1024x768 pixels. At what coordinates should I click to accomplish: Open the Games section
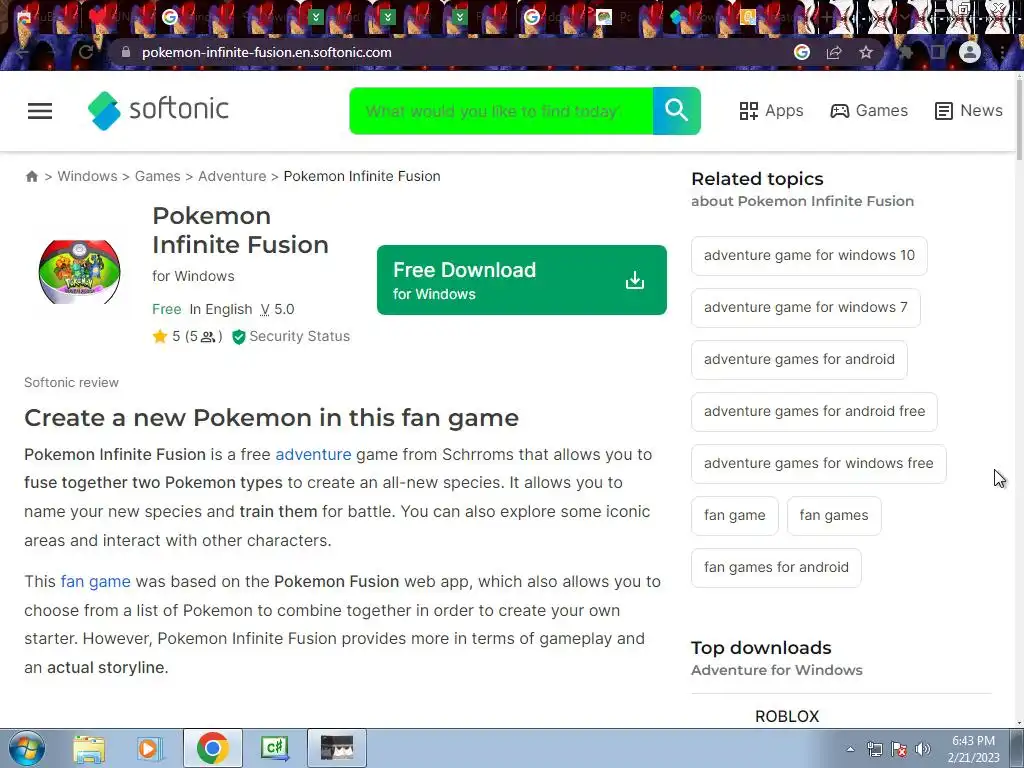point(869,110)
